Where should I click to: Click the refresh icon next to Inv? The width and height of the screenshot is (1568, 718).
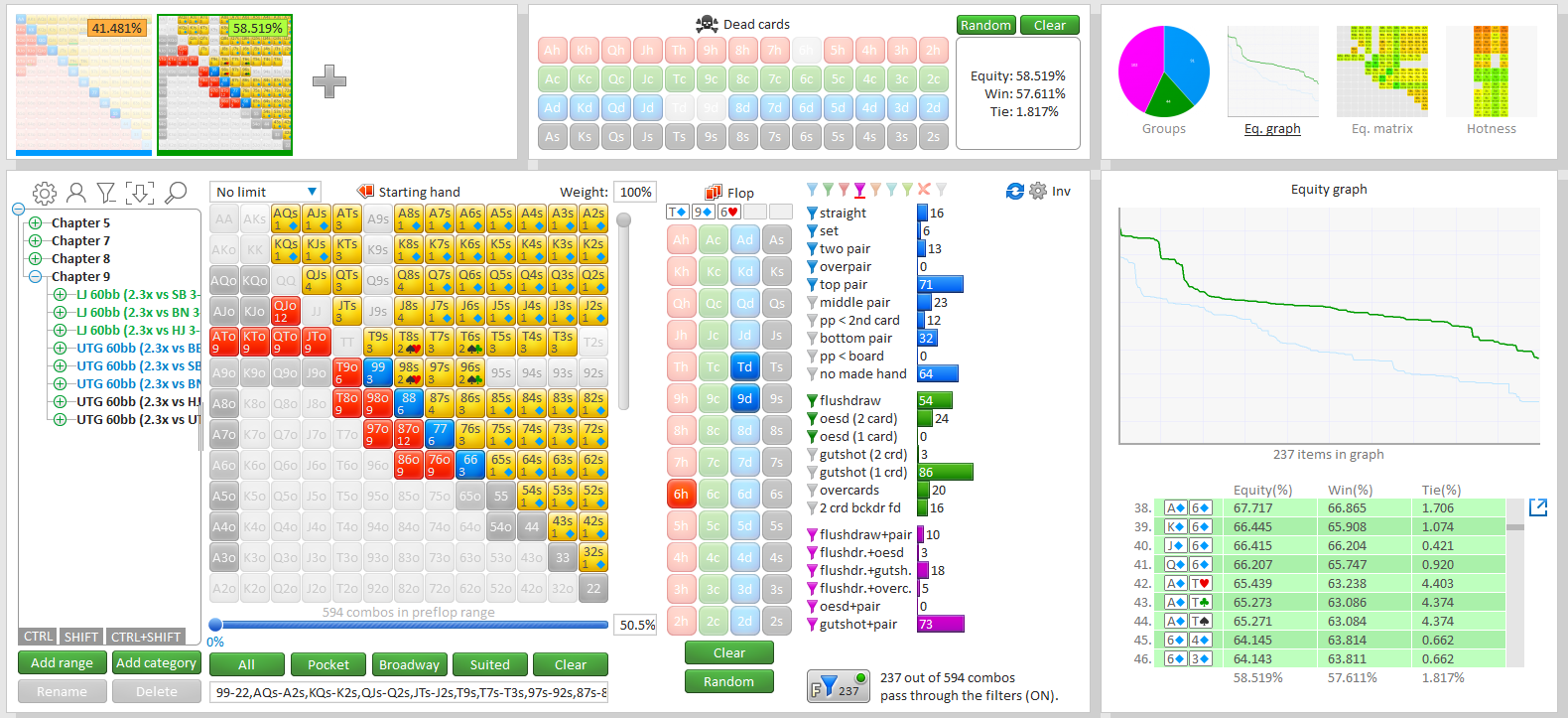pyautogui.click(x=1014, y=191)
